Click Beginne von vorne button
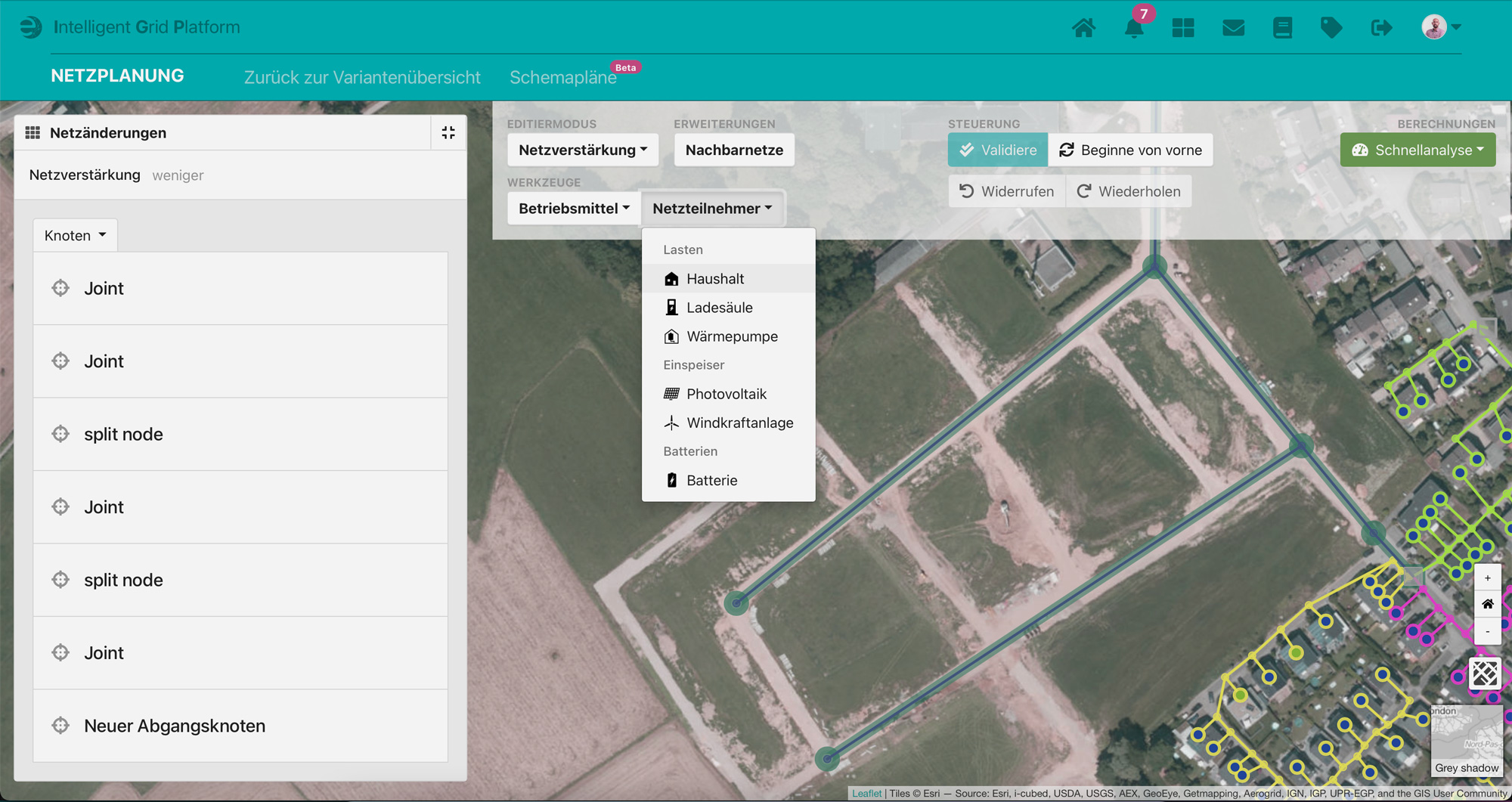The width and height of the screenshot is (1512, 802). [x=1131, y=150]
